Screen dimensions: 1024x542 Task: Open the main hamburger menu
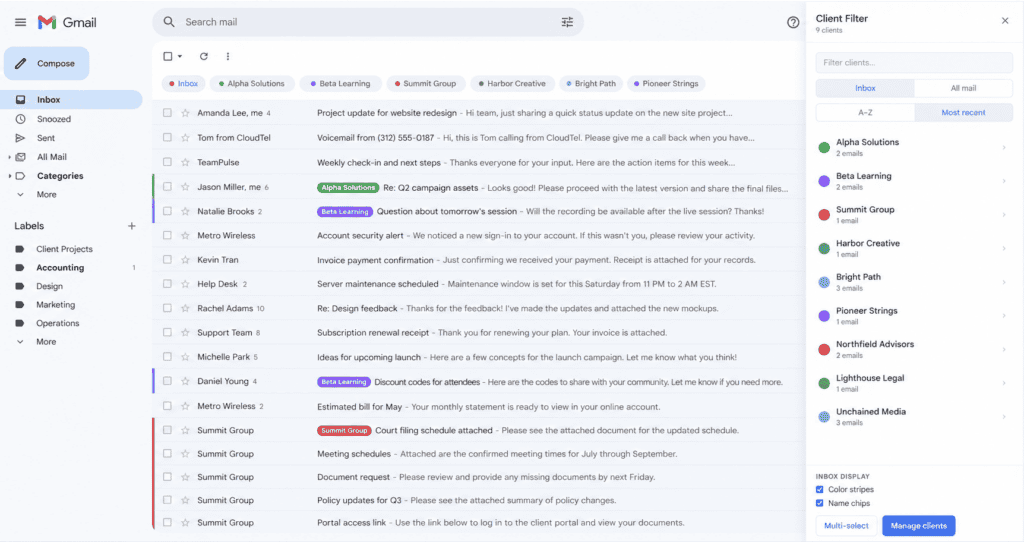point(20,22)
